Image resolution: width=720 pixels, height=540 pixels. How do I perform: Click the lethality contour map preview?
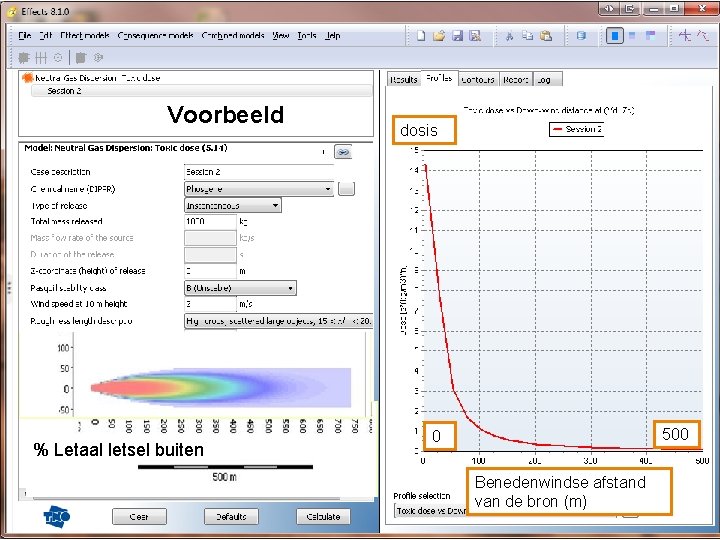click(x=220, y=388)
